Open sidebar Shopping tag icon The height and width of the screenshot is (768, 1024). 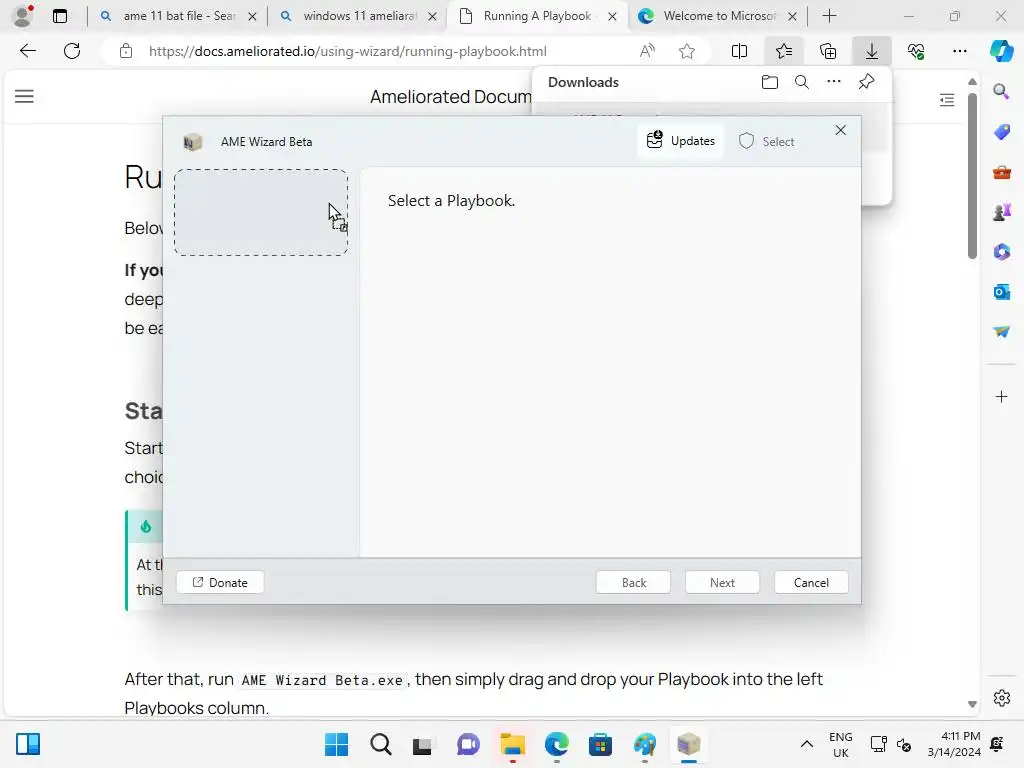pyautogui.click(x=1001, y=132)
